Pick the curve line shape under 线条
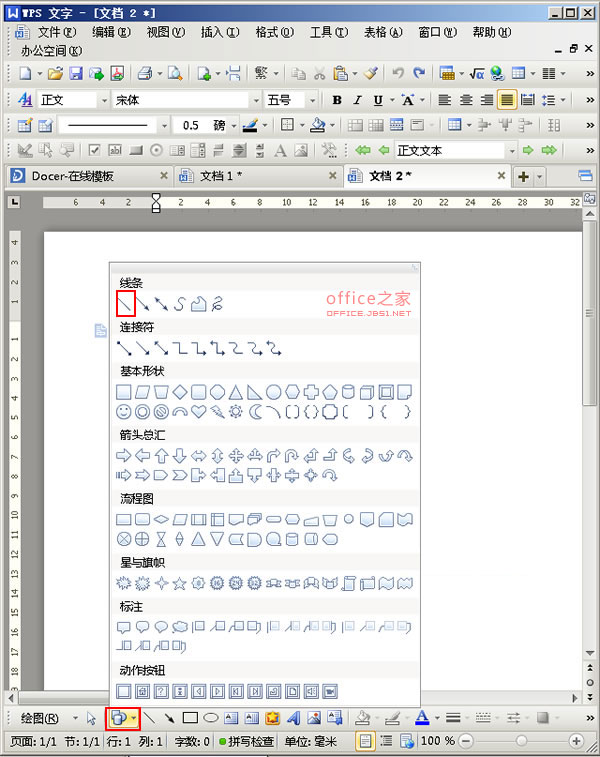Screen dimensions: 600x757 tap(180, 304)
